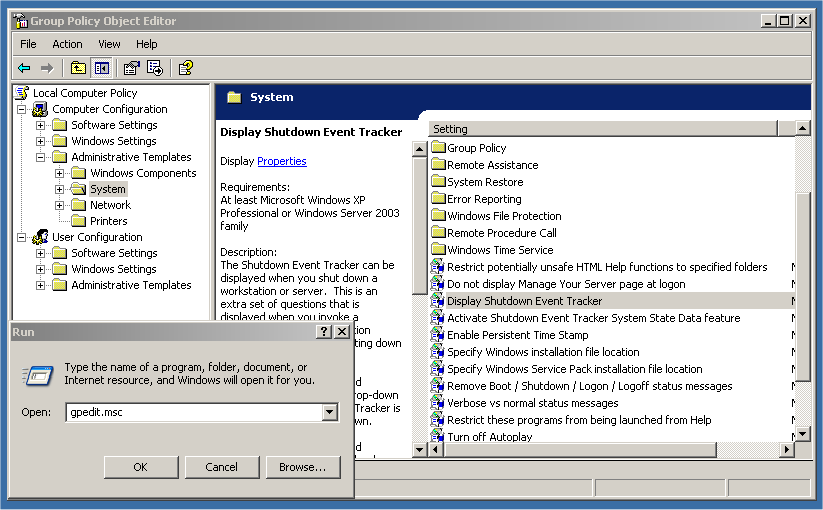
Task: Open the Properties toolbar icon
Action: (131, 68)
